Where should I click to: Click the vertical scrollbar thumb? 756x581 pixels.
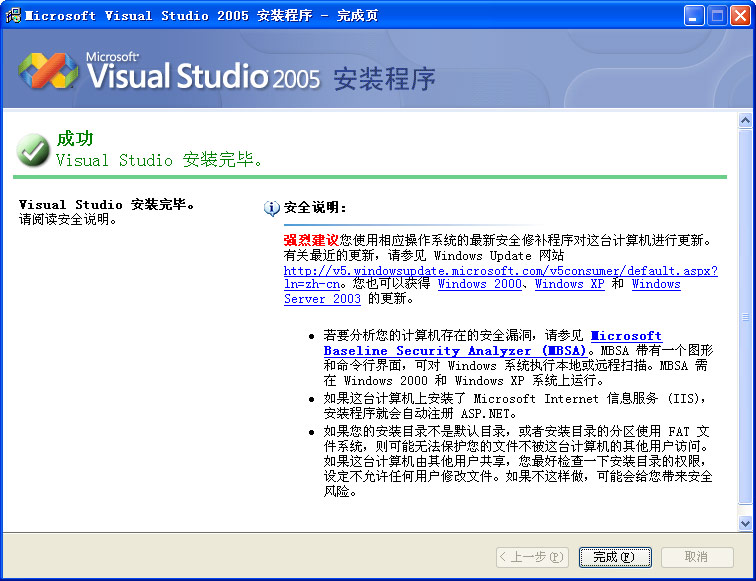(745, 316)
